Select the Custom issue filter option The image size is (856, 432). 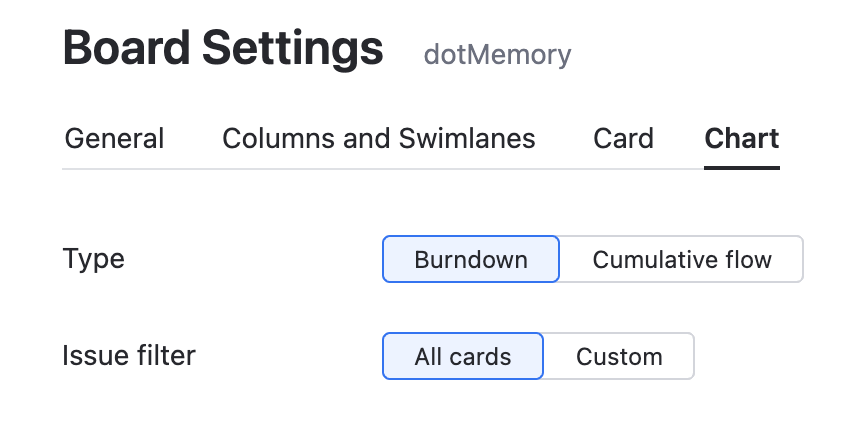(x=619, y=356)
